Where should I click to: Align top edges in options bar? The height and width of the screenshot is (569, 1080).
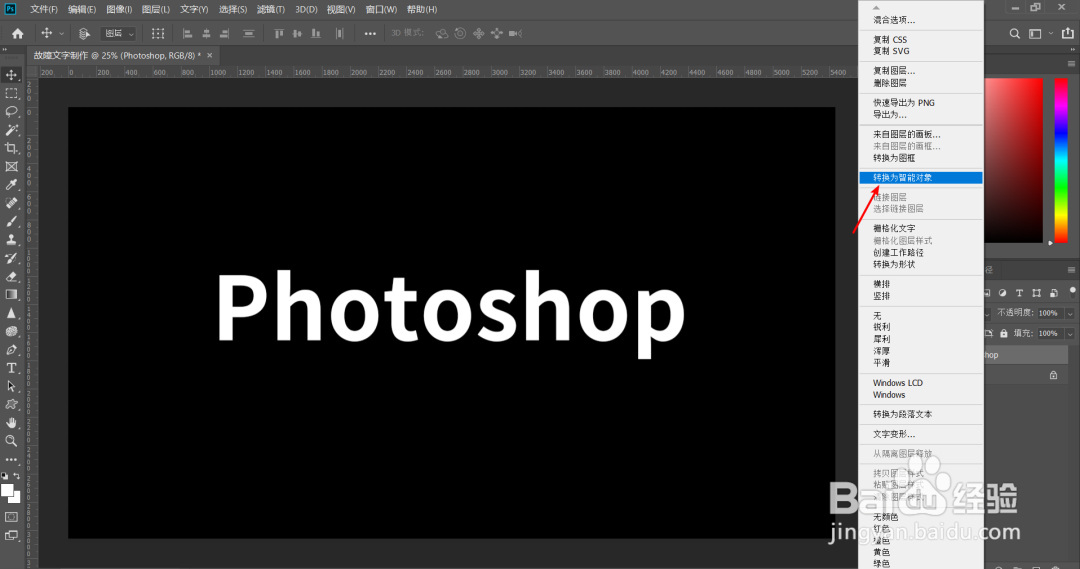(279, 33)
